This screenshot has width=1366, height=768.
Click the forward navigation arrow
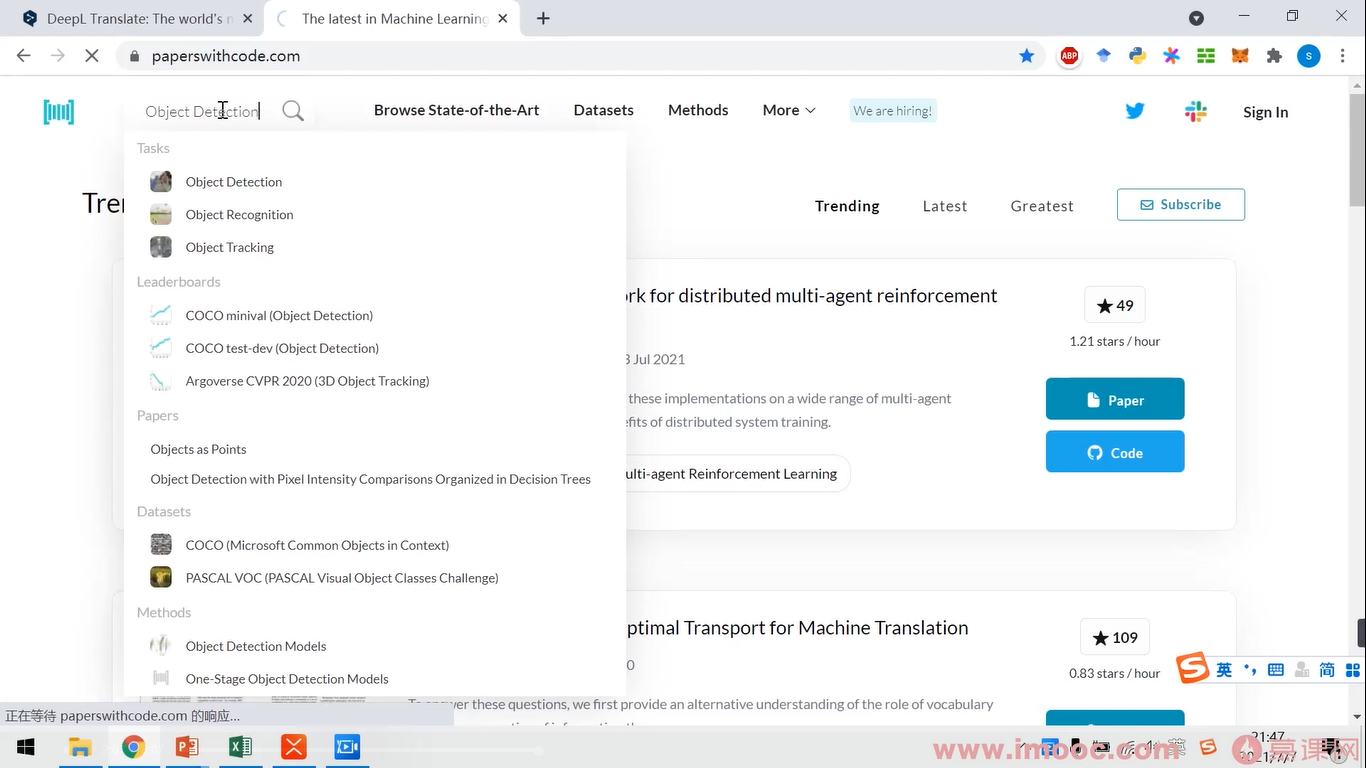(58, 56)
